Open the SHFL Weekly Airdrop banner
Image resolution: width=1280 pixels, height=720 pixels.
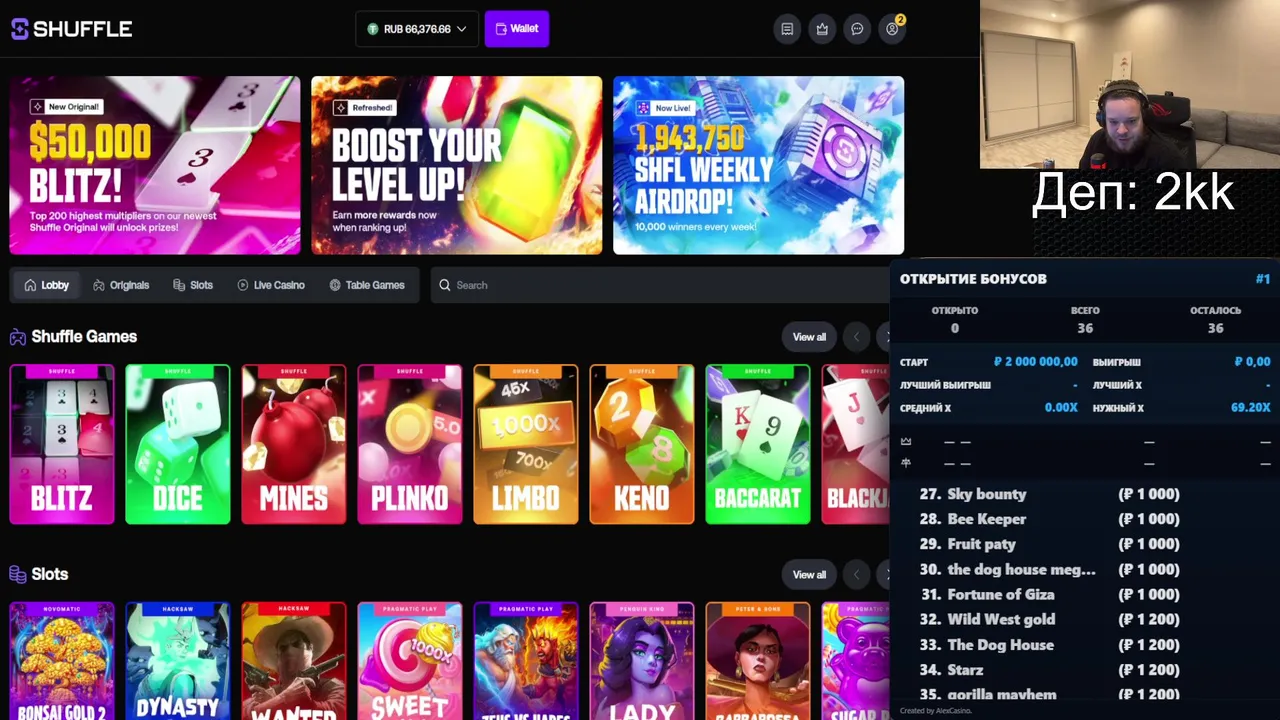(x=759, y=165)
